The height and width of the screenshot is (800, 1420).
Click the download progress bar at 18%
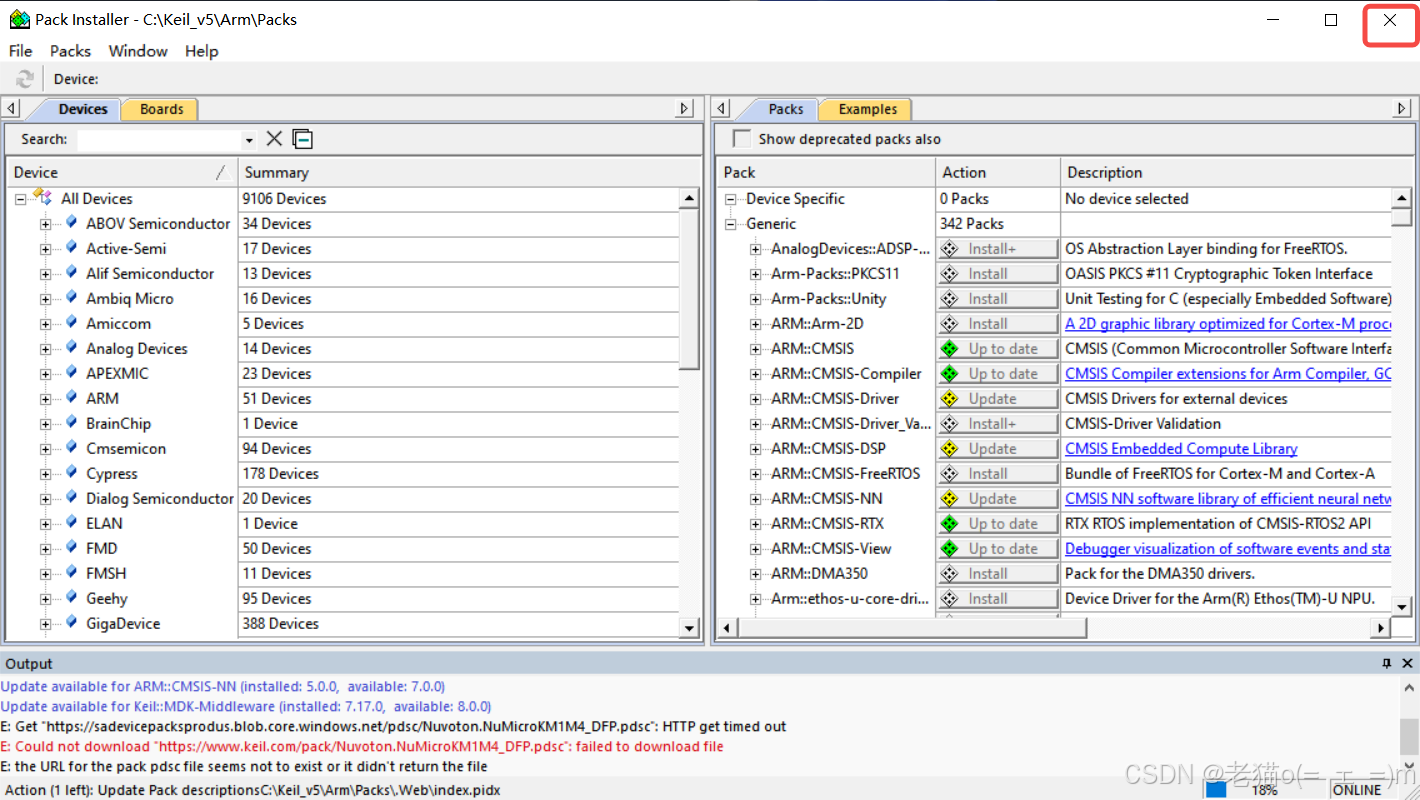(1265, 790)
